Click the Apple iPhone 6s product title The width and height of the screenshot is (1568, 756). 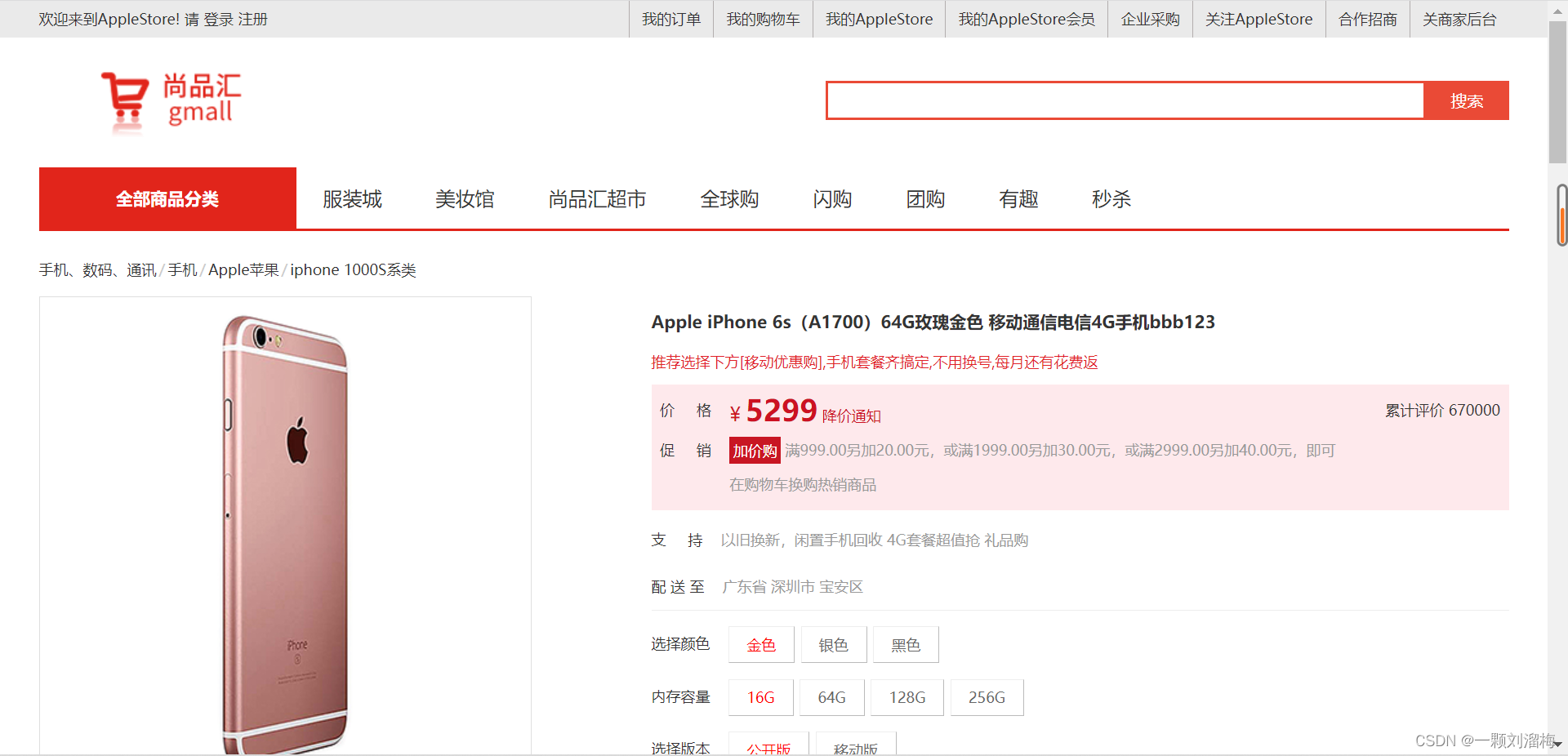(x=933, y=322)
